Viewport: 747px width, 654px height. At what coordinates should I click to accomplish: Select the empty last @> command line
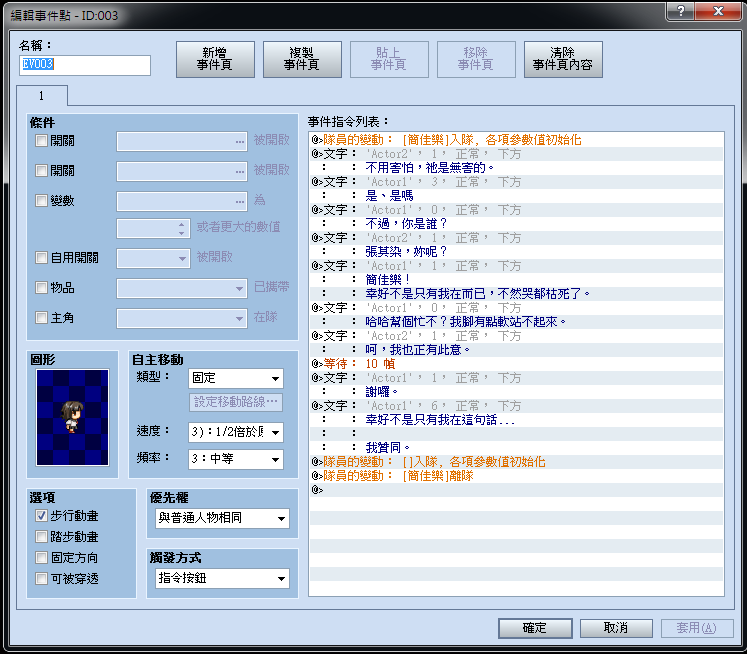[x=516, y=490]
